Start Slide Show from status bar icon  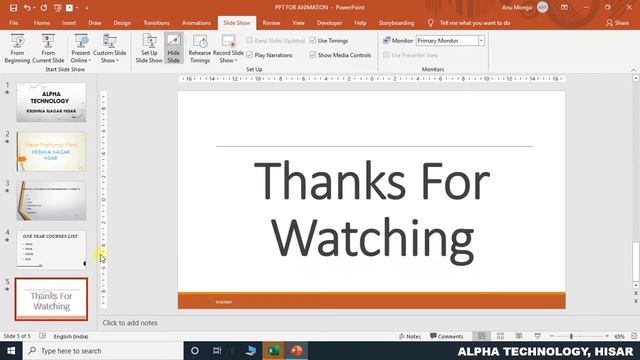[x=538, y=336]
